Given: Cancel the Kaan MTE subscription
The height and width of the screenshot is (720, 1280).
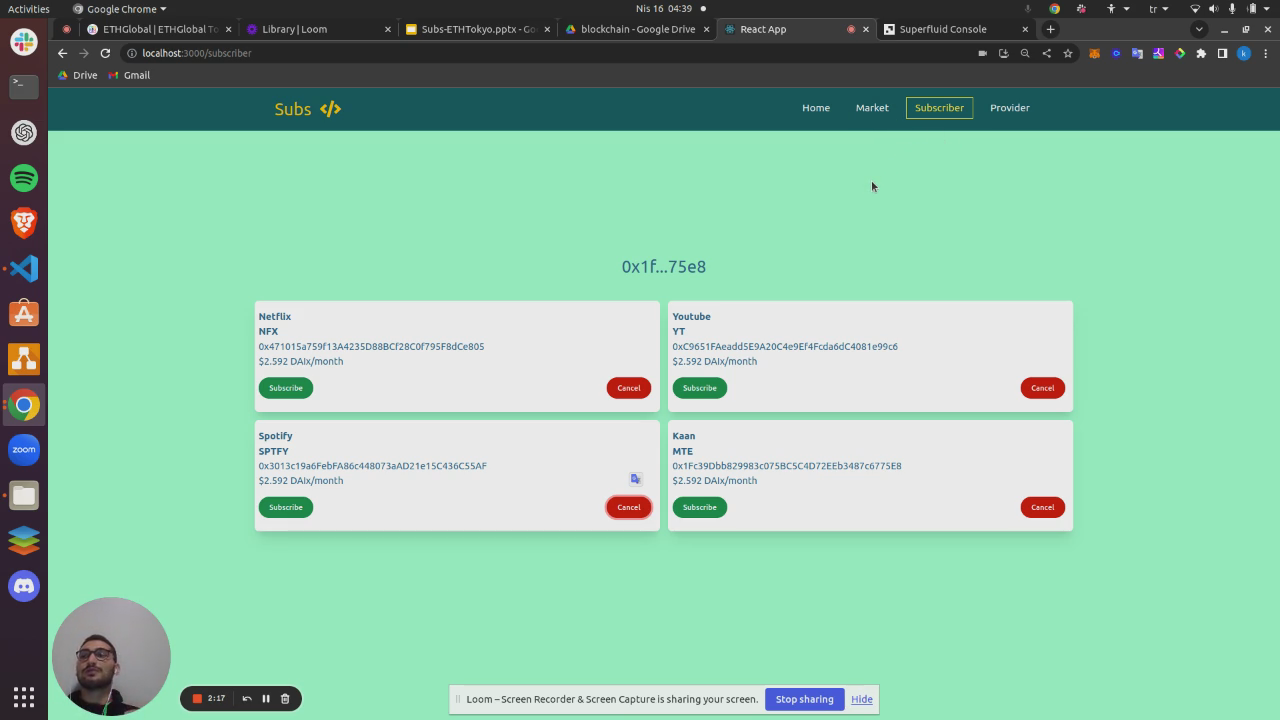Looking at the screenshot, I should (1043, 507).
